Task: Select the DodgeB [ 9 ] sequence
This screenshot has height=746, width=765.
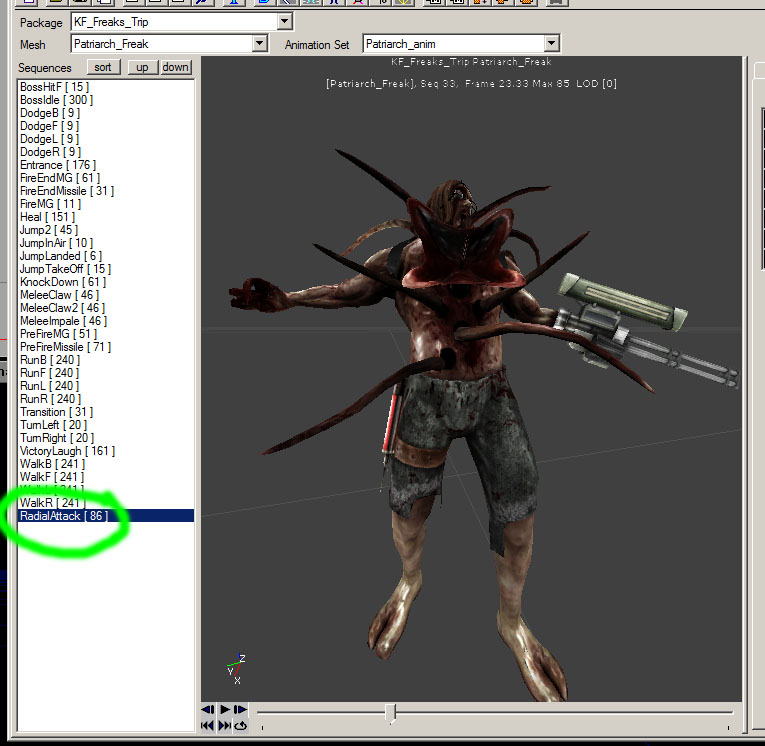Action: click(x=105, y=113)
